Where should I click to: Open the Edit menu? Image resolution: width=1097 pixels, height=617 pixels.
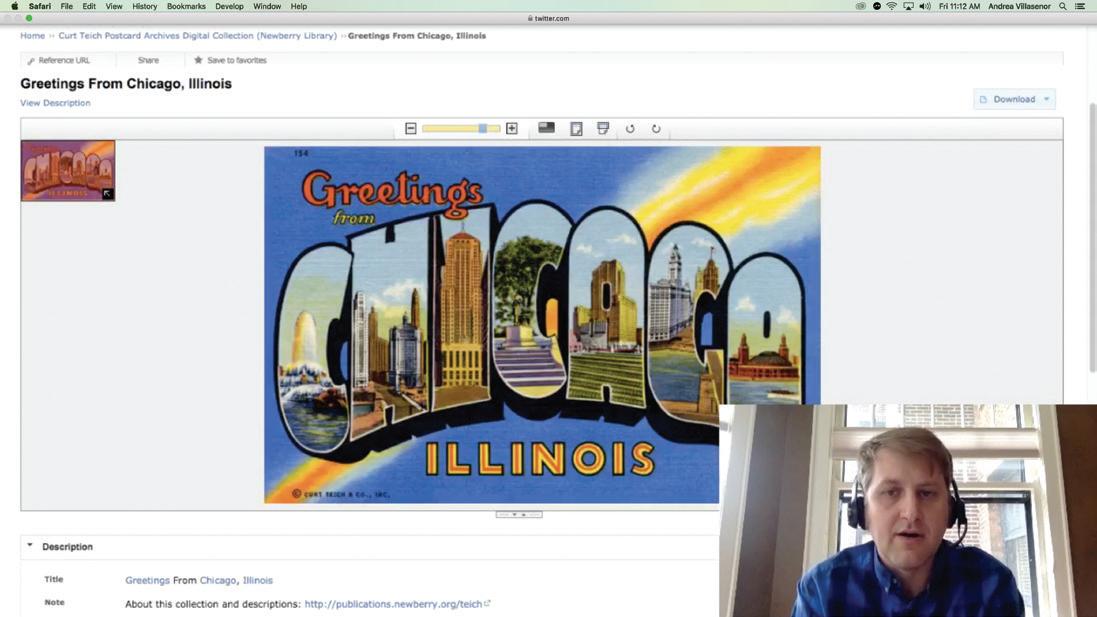[89, 6]
